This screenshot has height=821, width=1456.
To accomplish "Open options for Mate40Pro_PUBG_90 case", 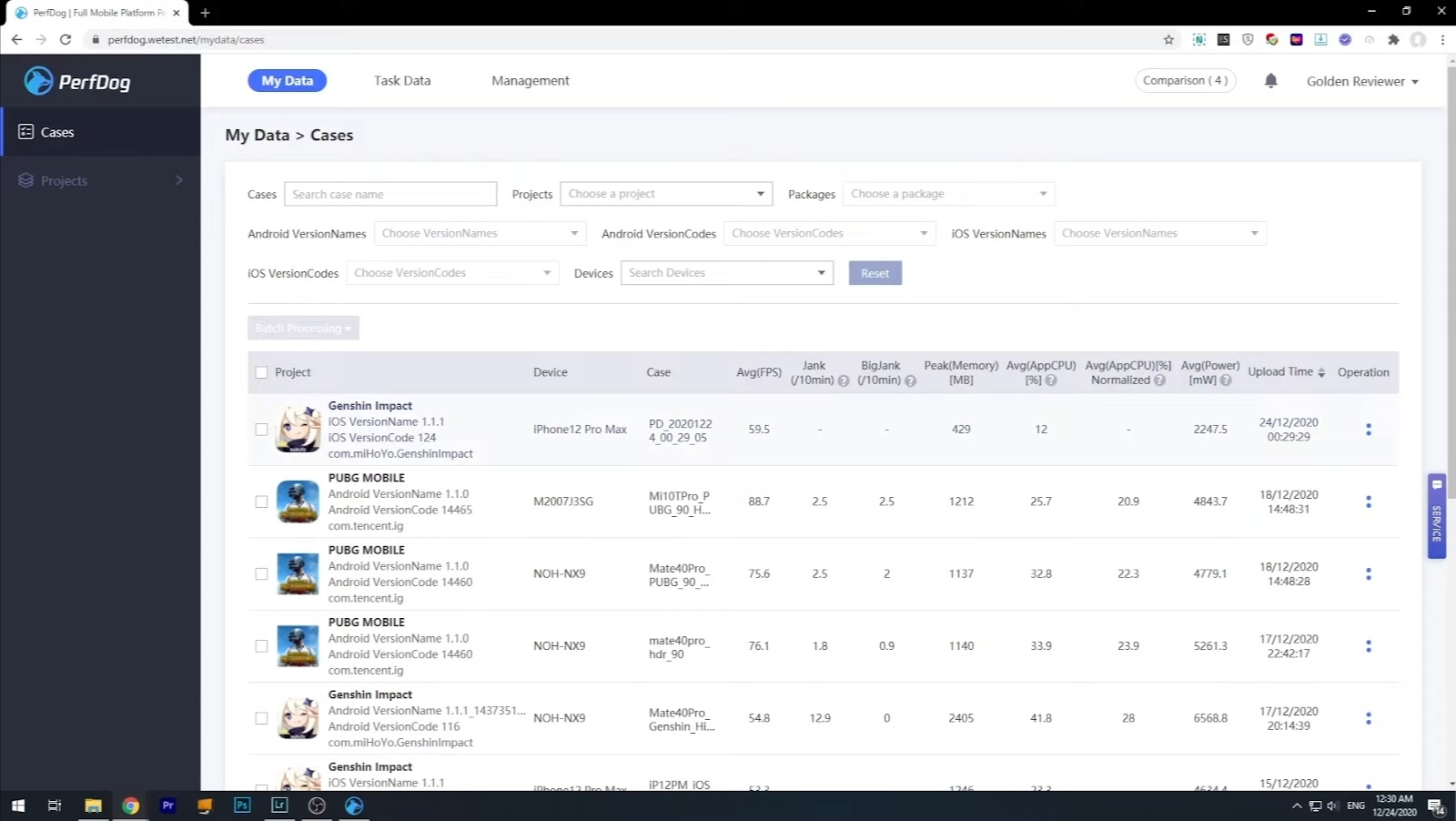I will [1368, 574].
